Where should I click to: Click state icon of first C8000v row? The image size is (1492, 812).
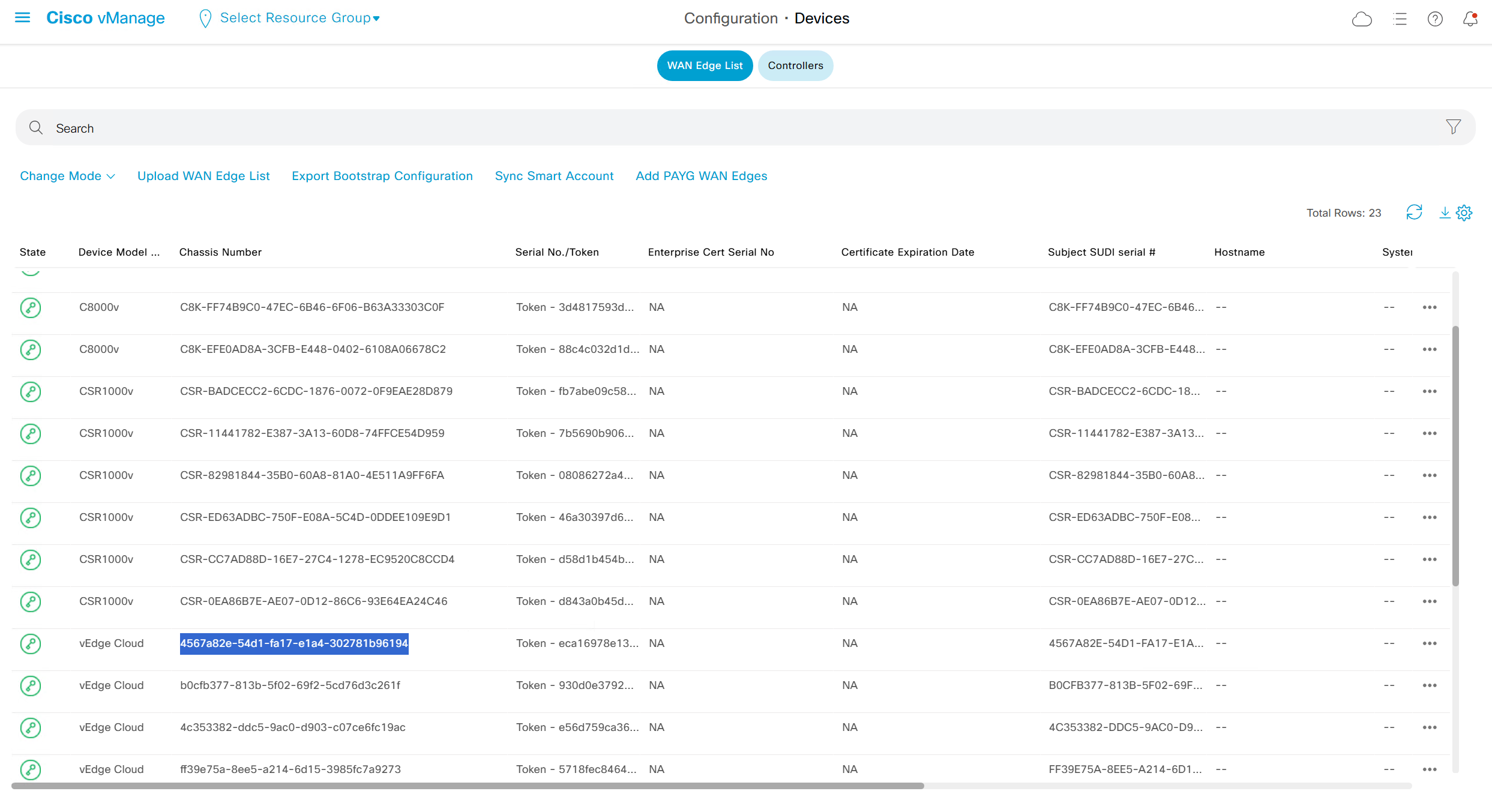pos(31,307)
